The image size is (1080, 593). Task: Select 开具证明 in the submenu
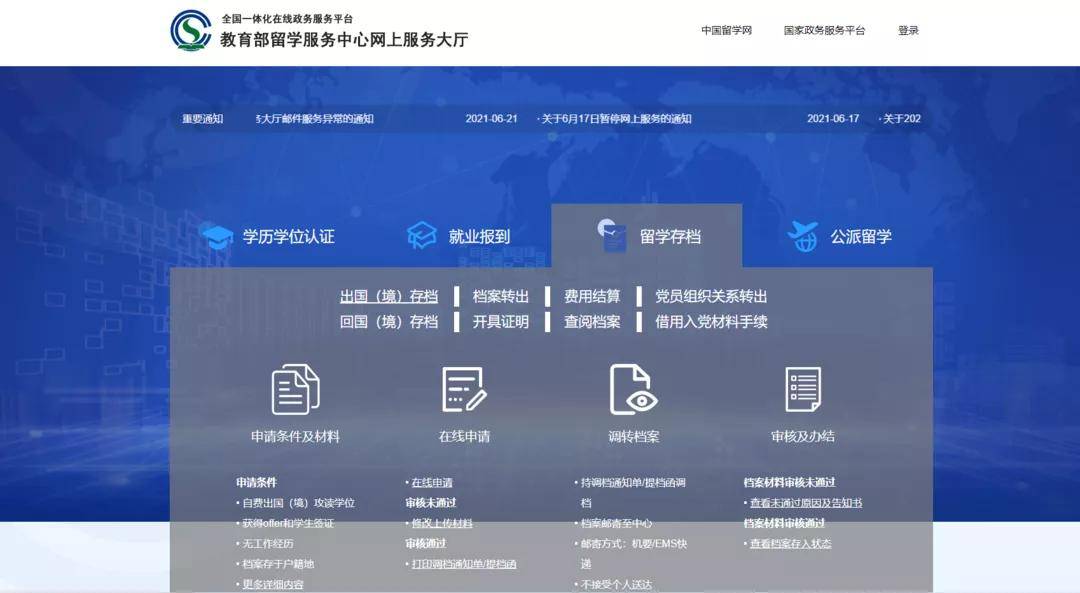tap(501, 322)
